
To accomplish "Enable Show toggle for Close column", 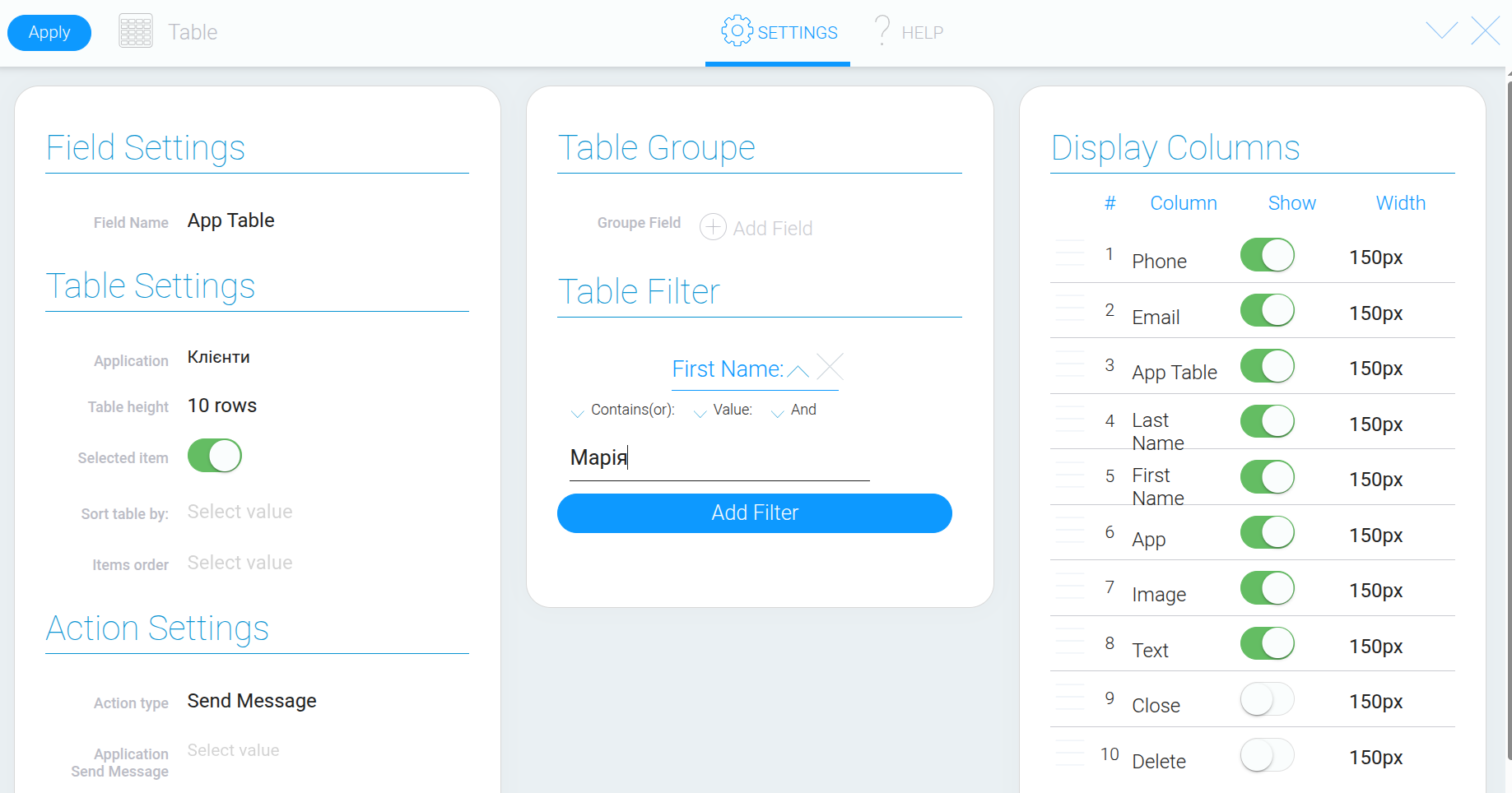I will [x=1268, y=699].
